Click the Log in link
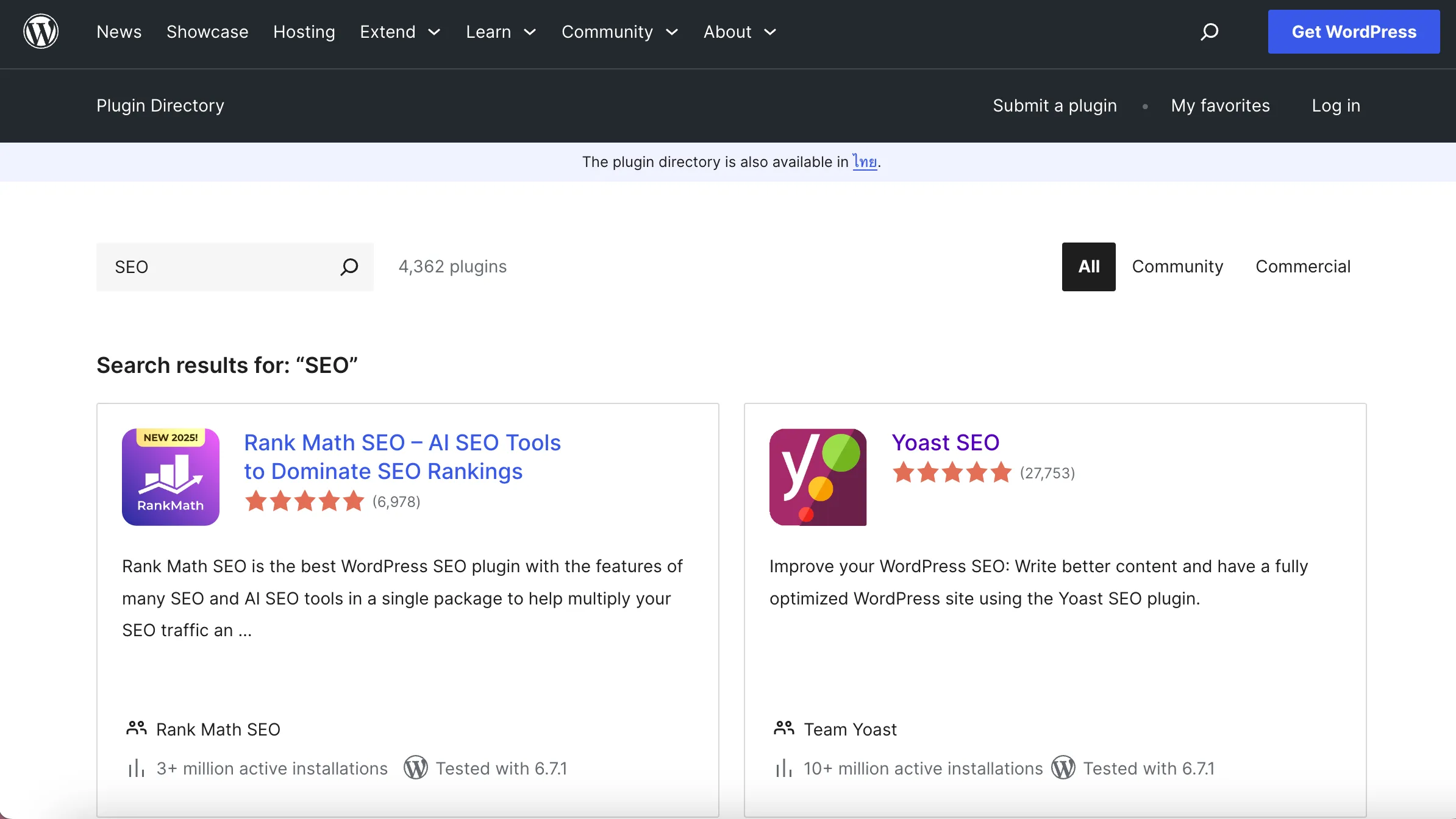1456x819 pixels. coord(1336,105)
